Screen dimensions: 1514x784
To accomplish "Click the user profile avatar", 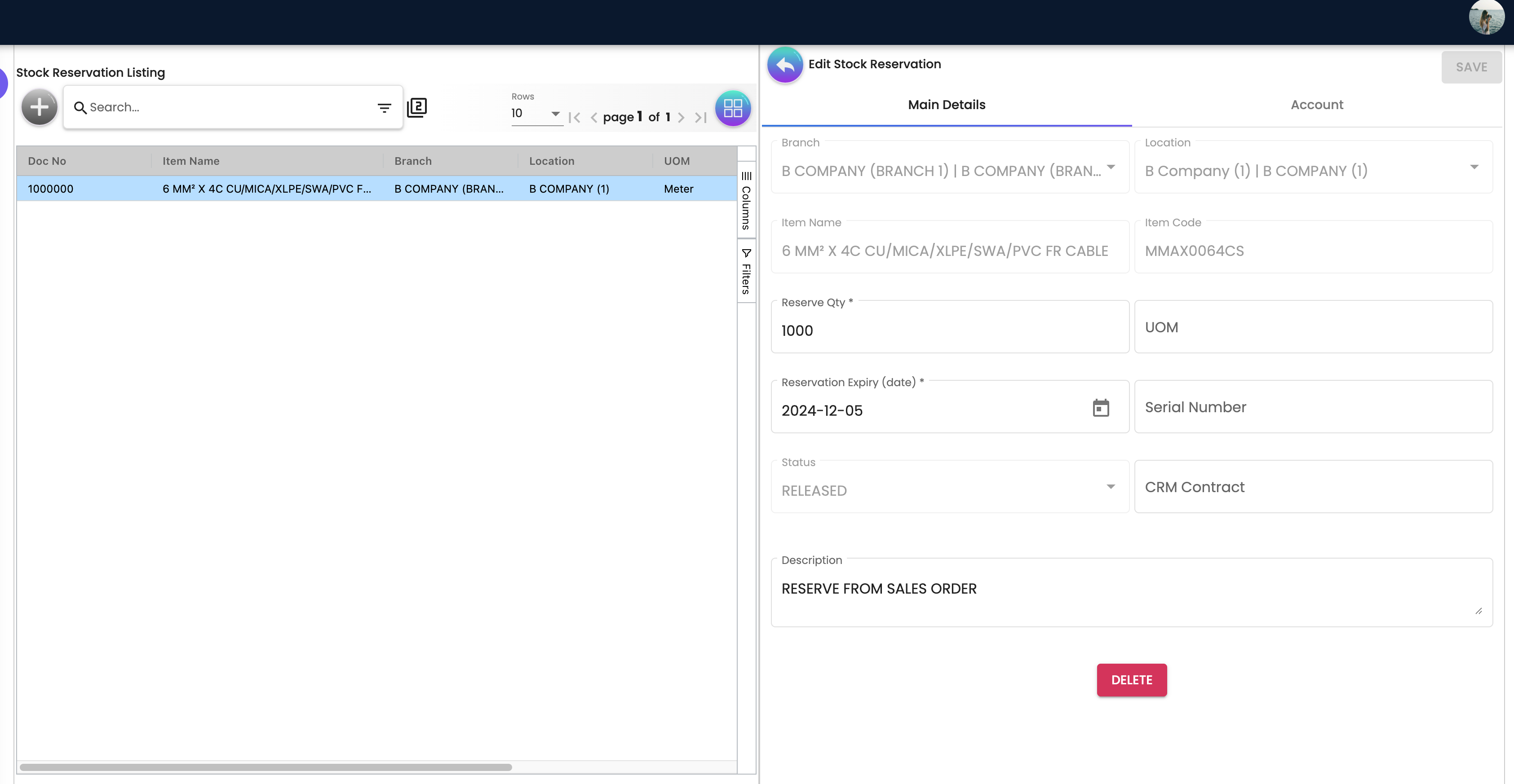I will (1487, 18).
